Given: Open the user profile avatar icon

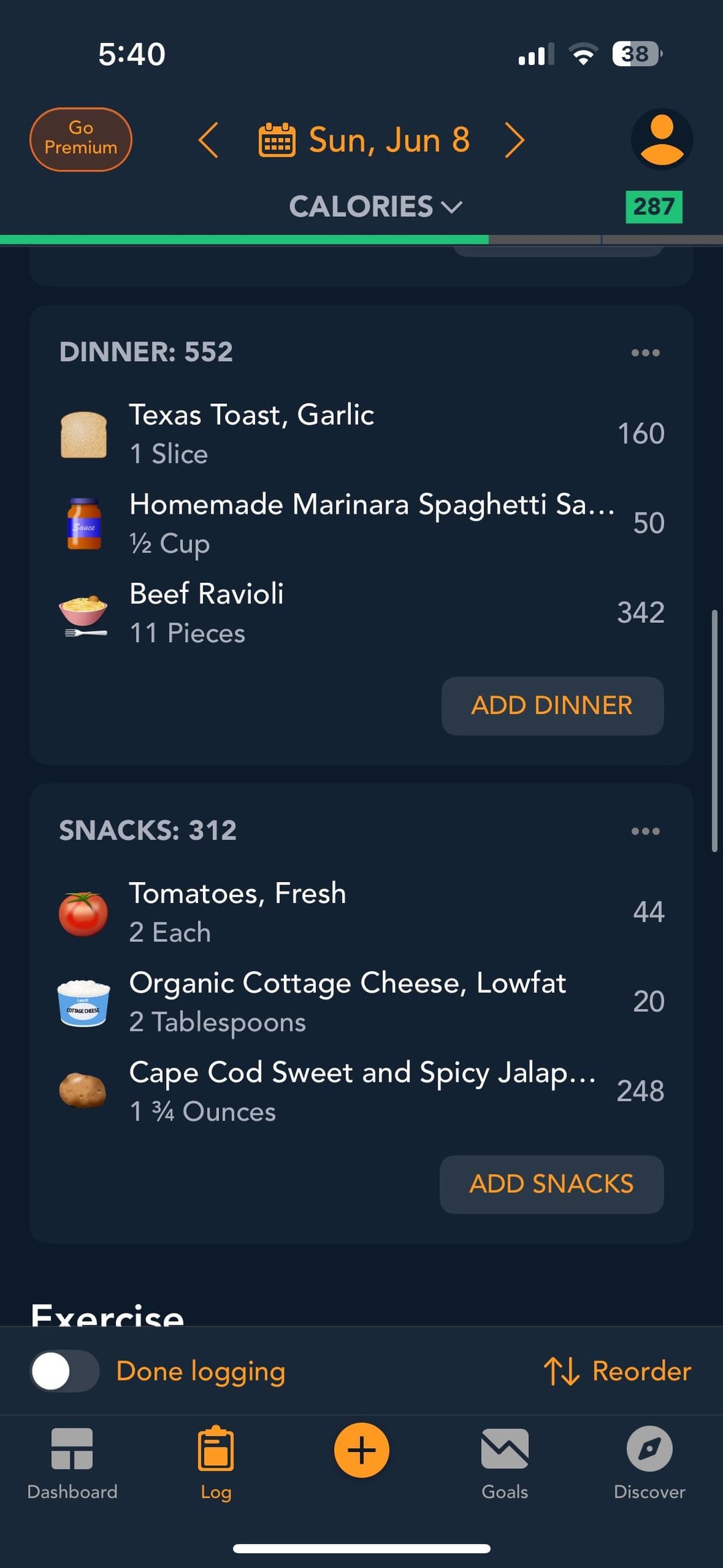Looking at the screenshot, I should pos(661,139).
